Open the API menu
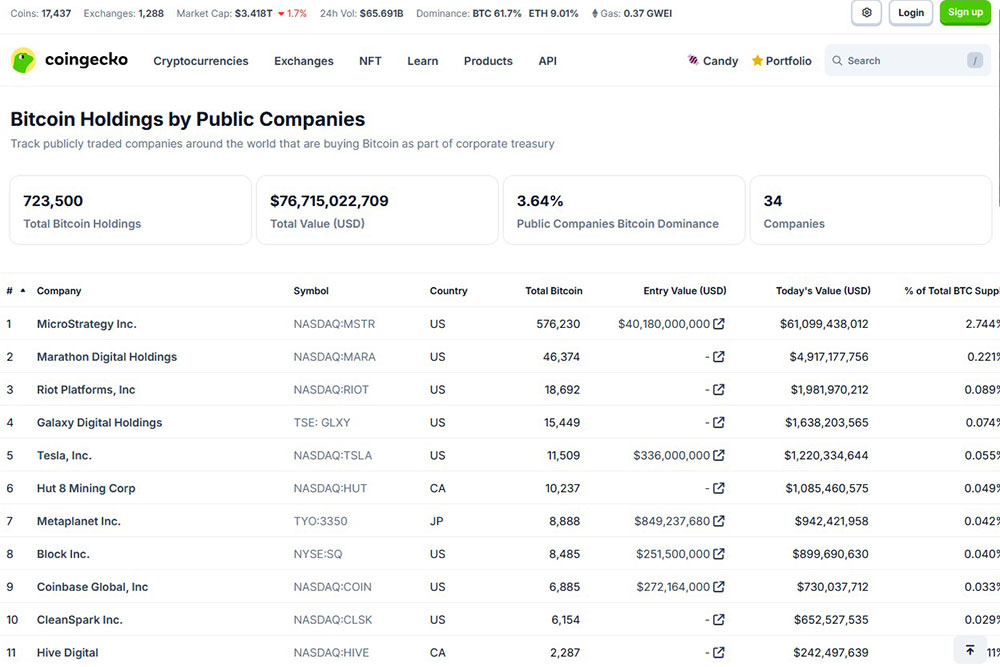 pos(547,61)
